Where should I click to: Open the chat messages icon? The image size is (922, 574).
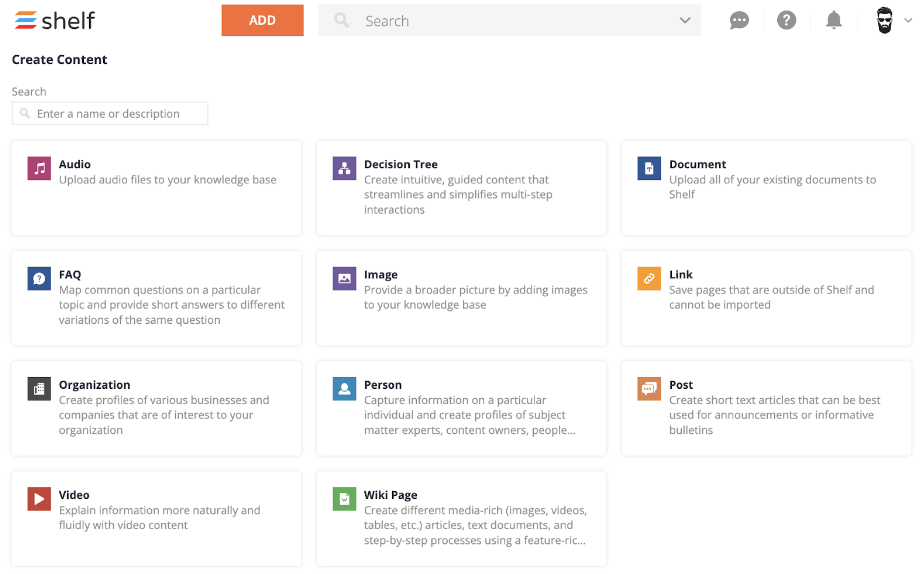[739, 21]
